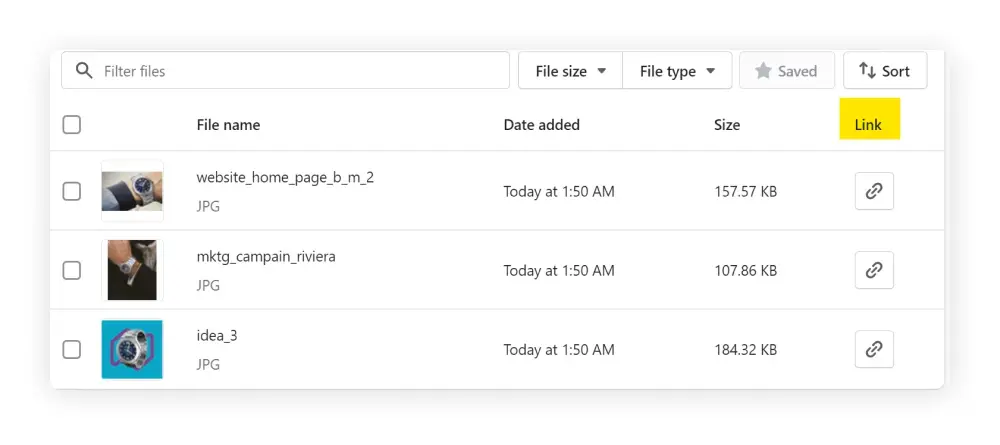Click the highlighted Link column header
This screenshot has height=445, width=1000.
point(868,125)
